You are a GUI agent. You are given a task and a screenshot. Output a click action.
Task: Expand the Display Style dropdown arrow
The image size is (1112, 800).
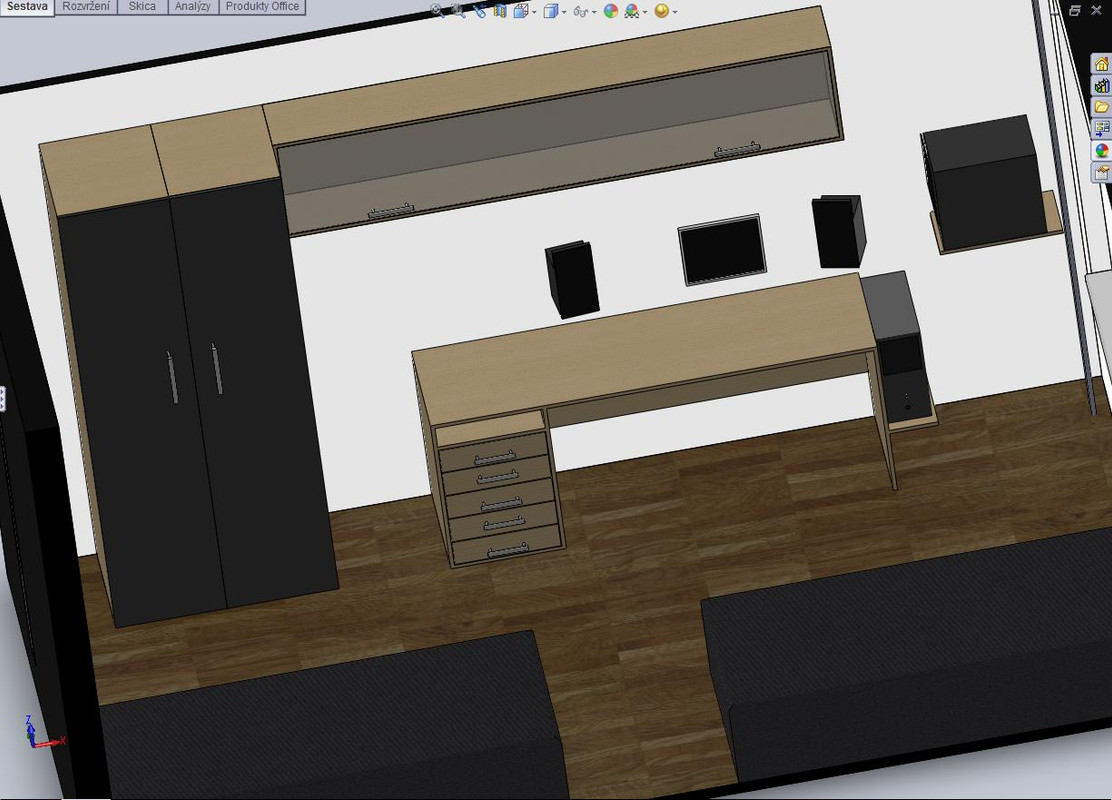coord(564,12)
